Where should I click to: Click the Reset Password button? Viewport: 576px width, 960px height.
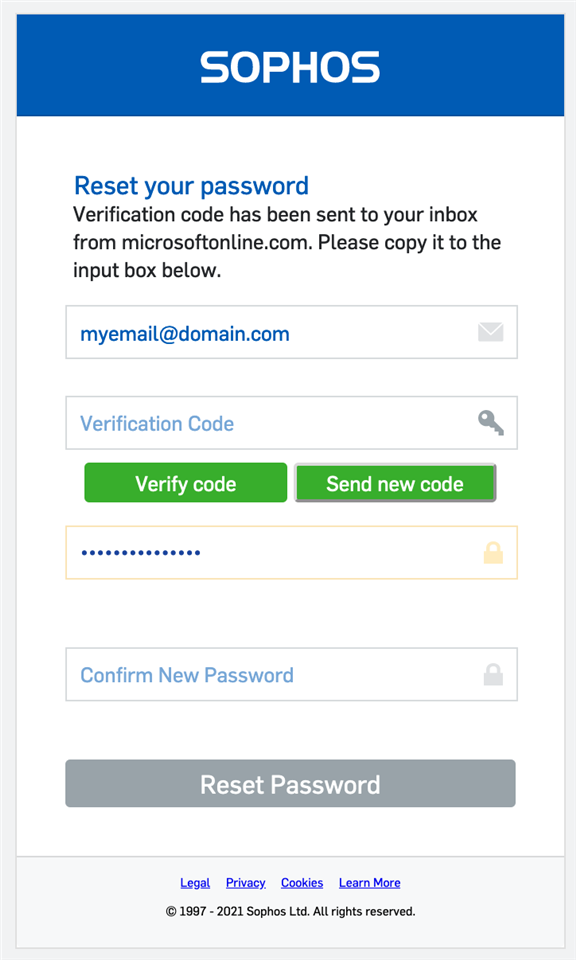click(x=290, y=784)
